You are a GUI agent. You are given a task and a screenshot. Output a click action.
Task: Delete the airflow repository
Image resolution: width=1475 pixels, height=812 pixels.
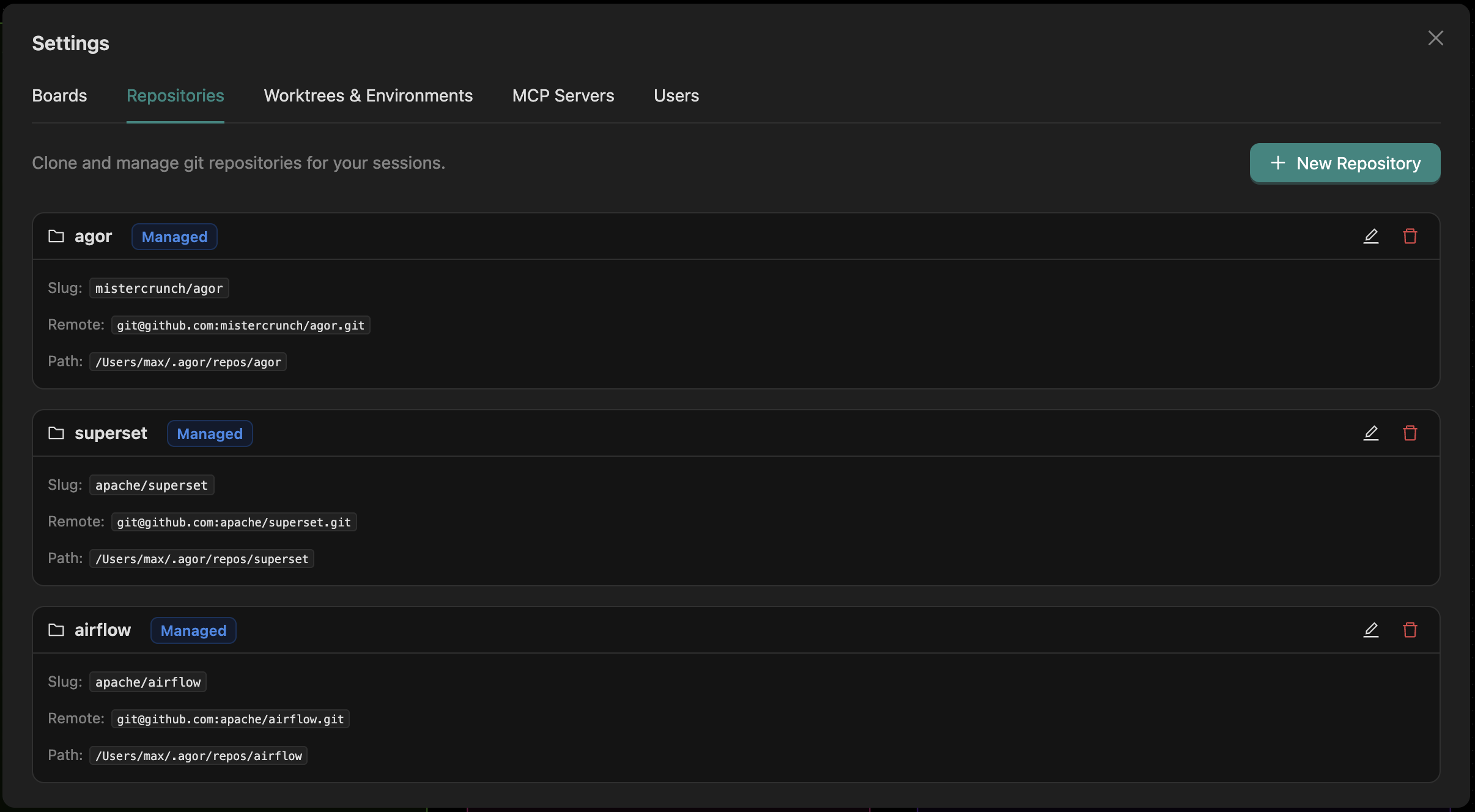[1410, 630]
